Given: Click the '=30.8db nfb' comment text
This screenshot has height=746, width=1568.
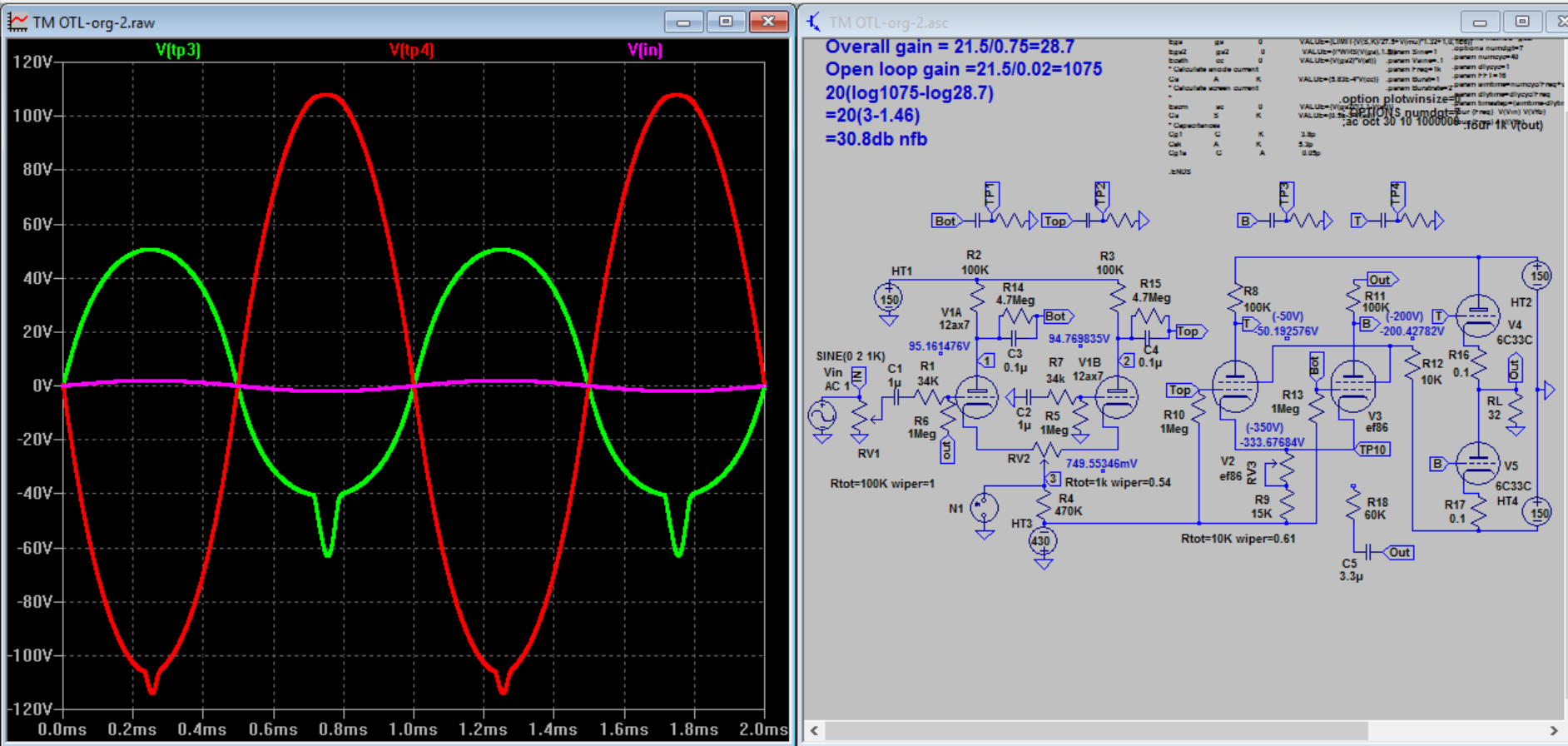Looking at the screenshot, I should (876, 139).
